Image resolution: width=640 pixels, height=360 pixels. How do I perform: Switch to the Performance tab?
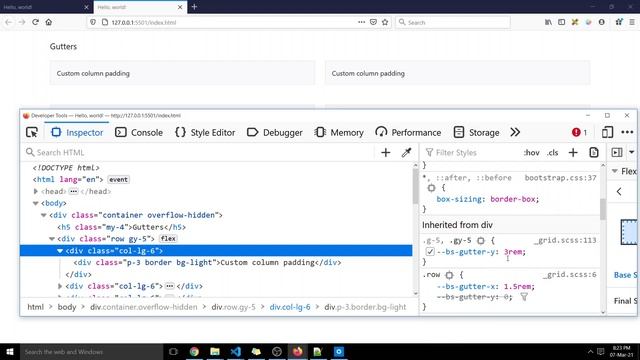(408, 132)
